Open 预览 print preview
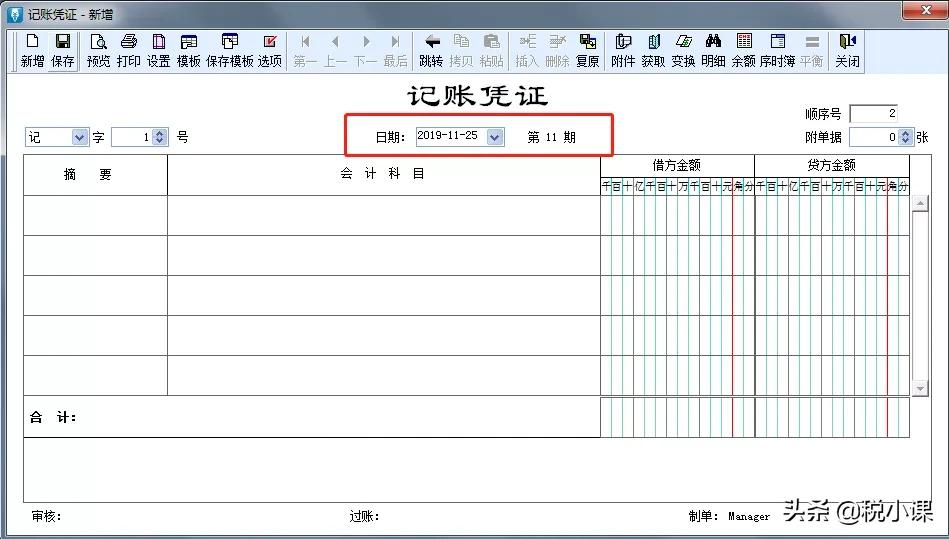The height and width of the screenshot is (539, 949). [x=98, y=51]
